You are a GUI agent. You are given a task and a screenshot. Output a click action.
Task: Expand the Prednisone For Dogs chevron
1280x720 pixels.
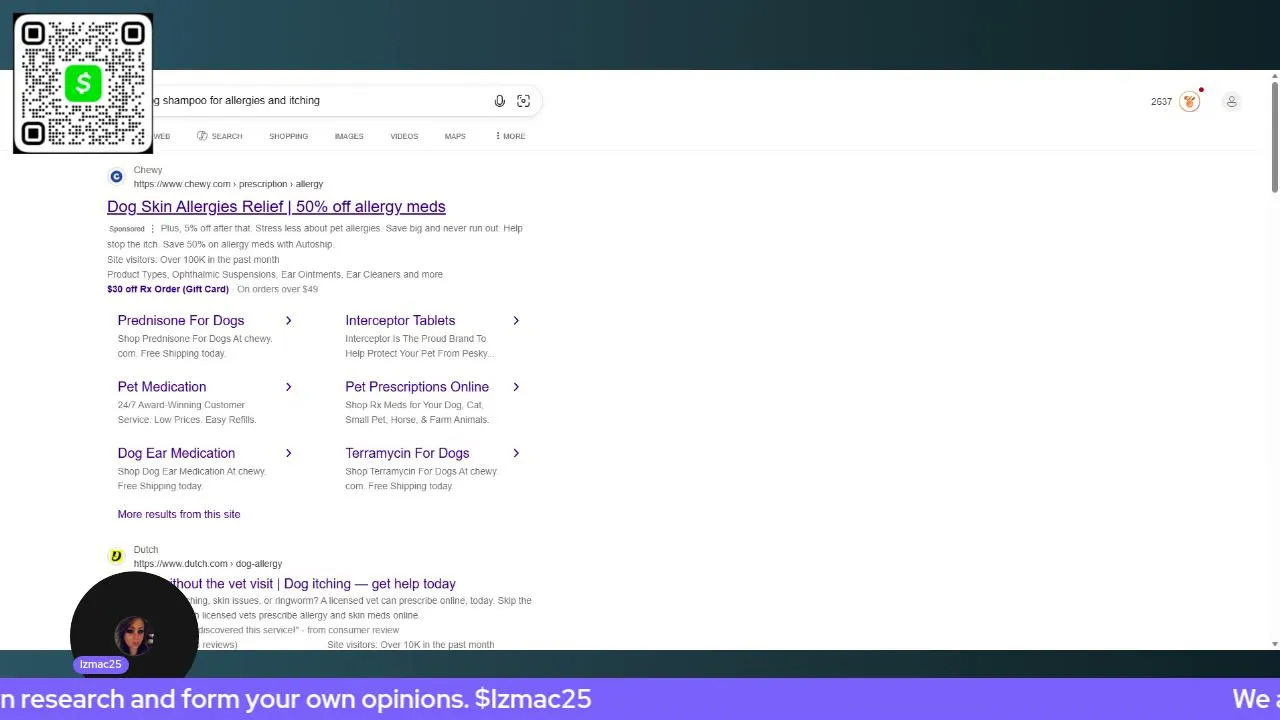point(288,321)
